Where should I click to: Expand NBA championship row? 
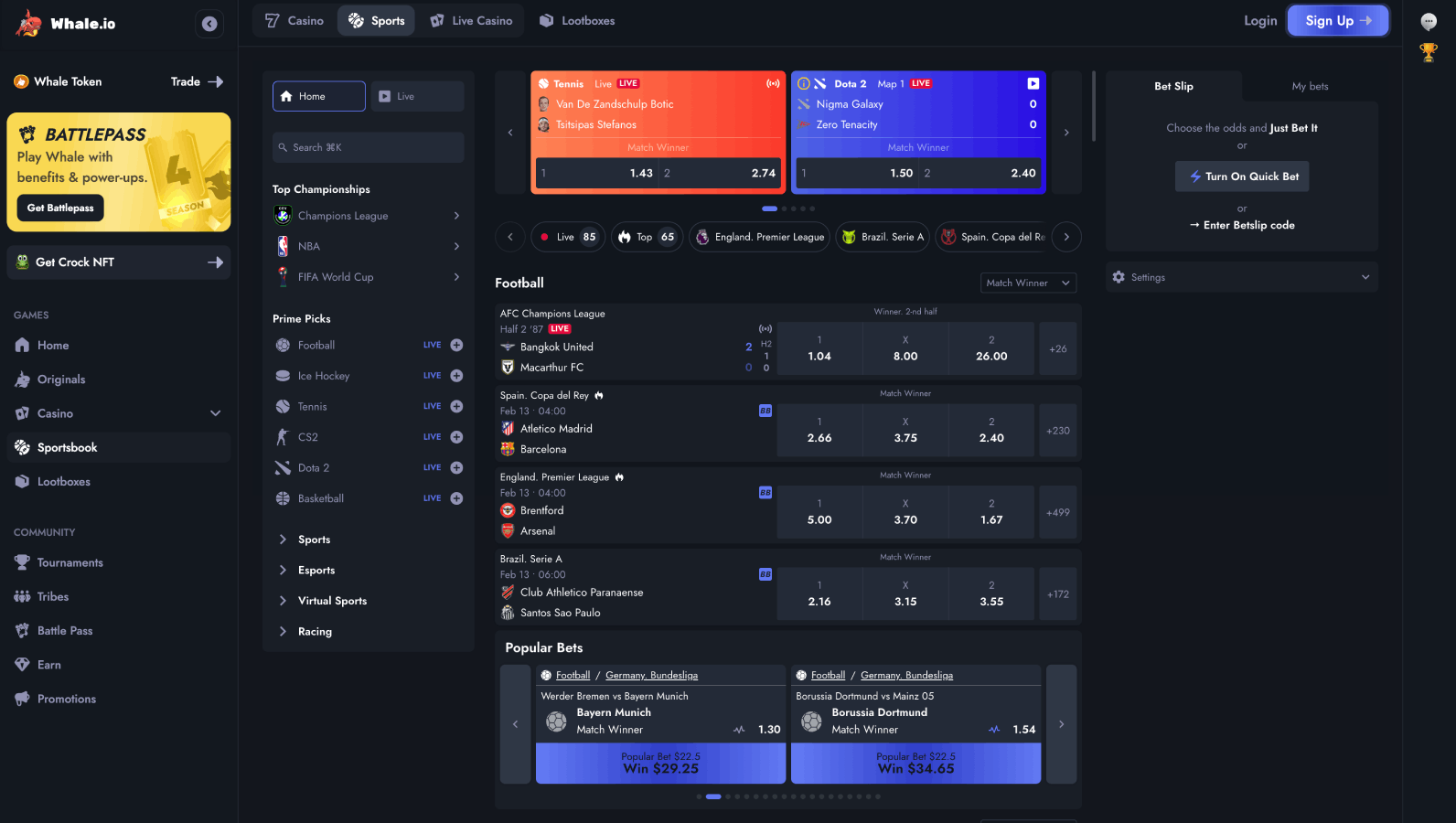coord(369,246)
